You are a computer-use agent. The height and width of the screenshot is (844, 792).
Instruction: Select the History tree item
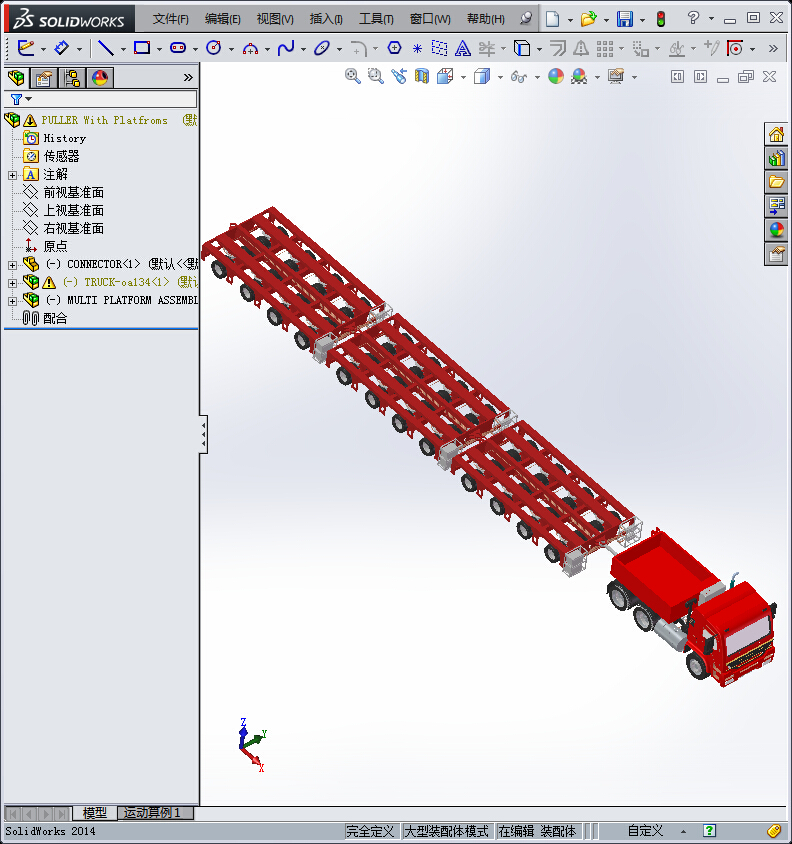tap(65, 138)
